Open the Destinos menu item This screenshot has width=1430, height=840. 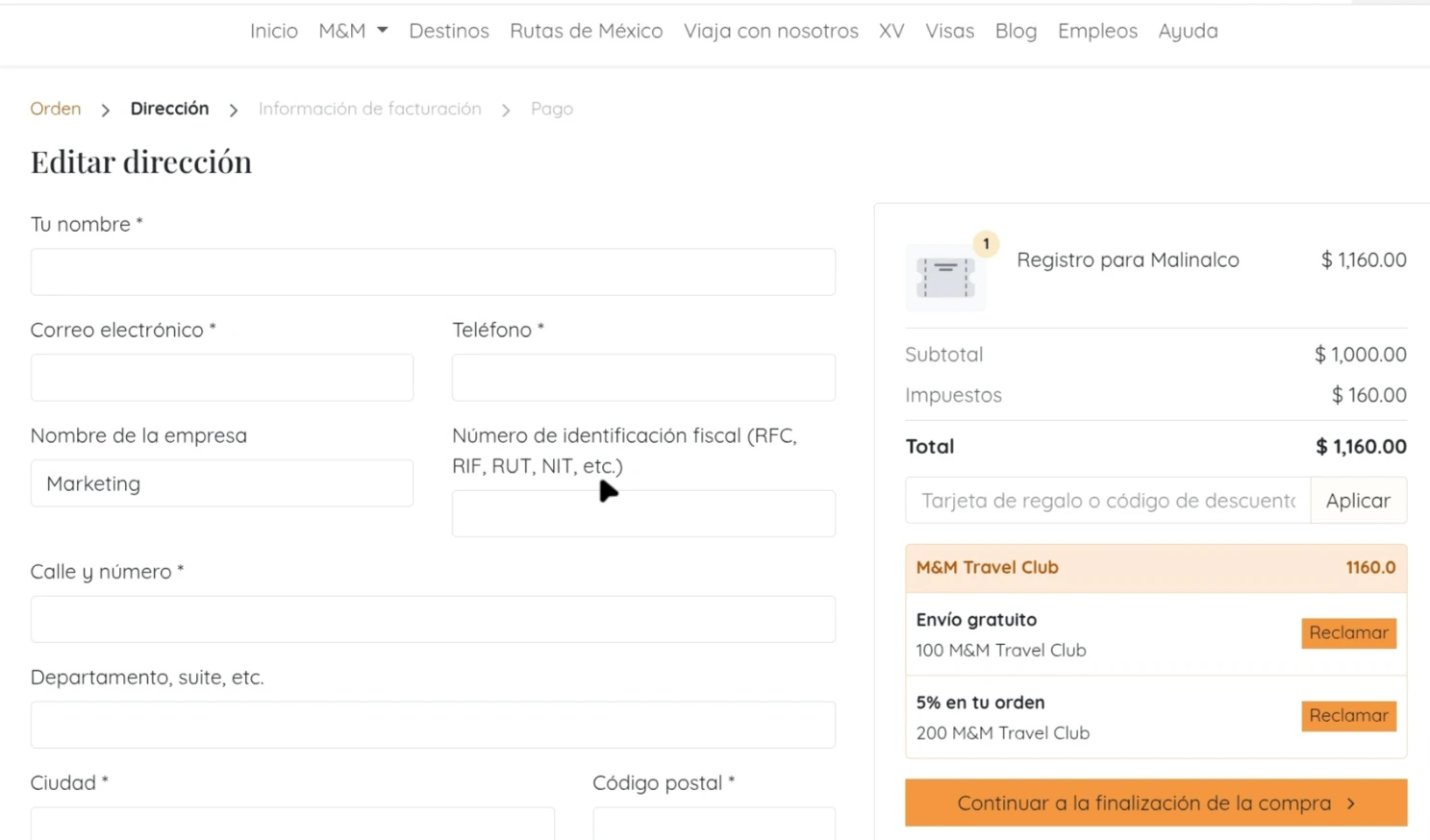pos(448,31)
